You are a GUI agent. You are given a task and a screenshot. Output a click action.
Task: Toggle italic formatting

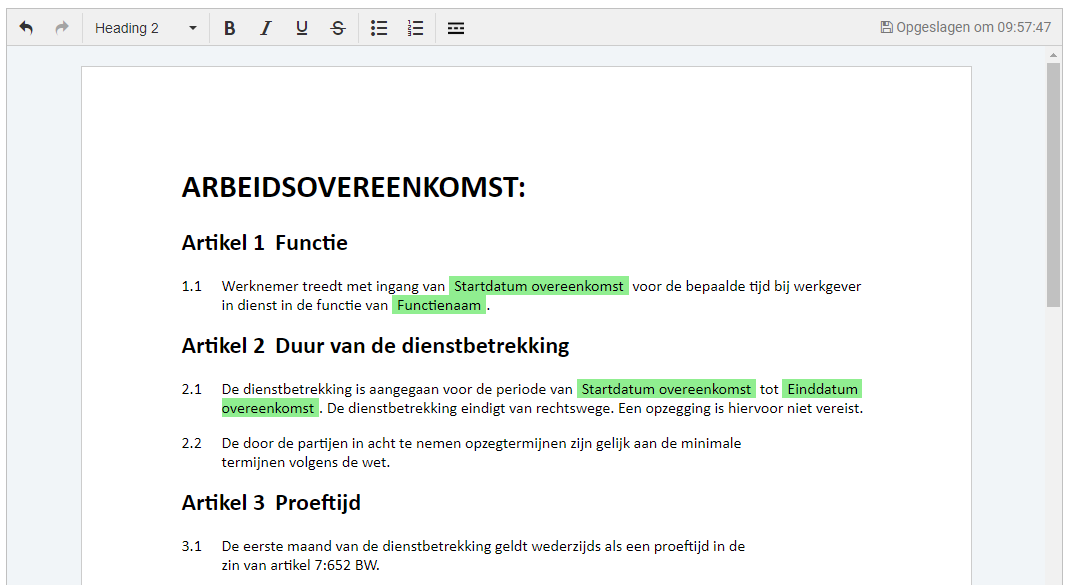tap(265, 28)
